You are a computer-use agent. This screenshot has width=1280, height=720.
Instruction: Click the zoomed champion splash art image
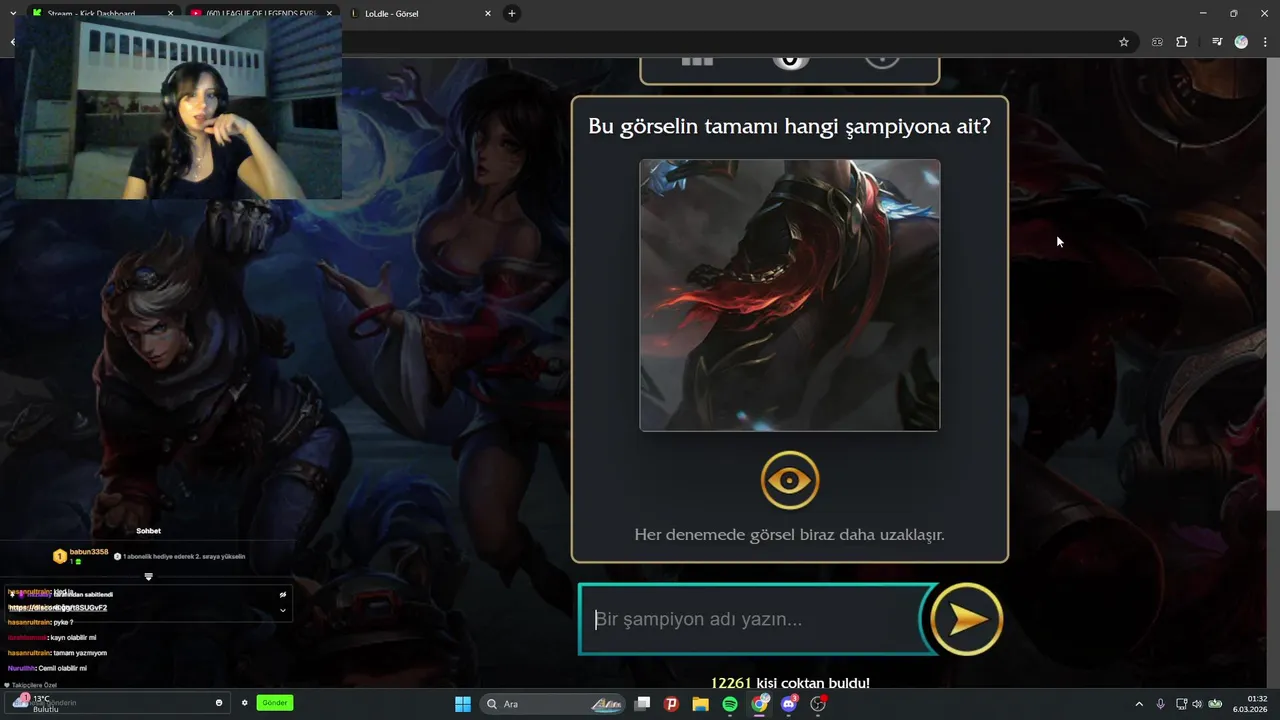tap(789, 295)
